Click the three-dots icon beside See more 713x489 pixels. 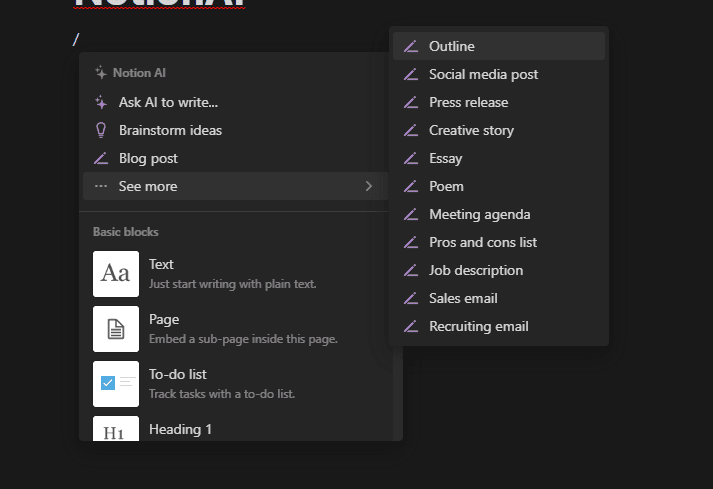coord(101,186)
